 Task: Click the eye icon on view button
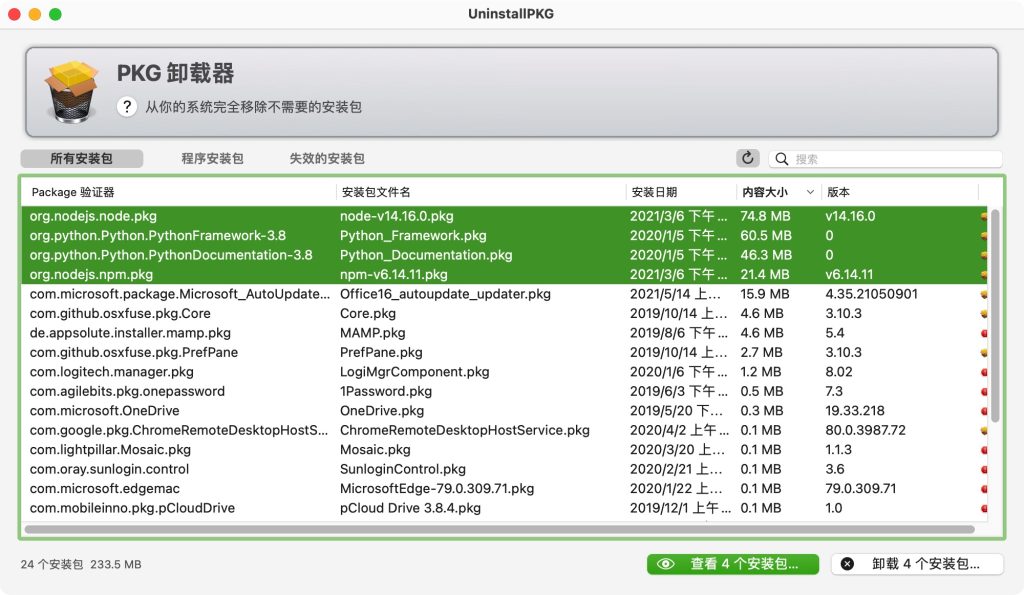pyautogui.click(x=665, y=564)
